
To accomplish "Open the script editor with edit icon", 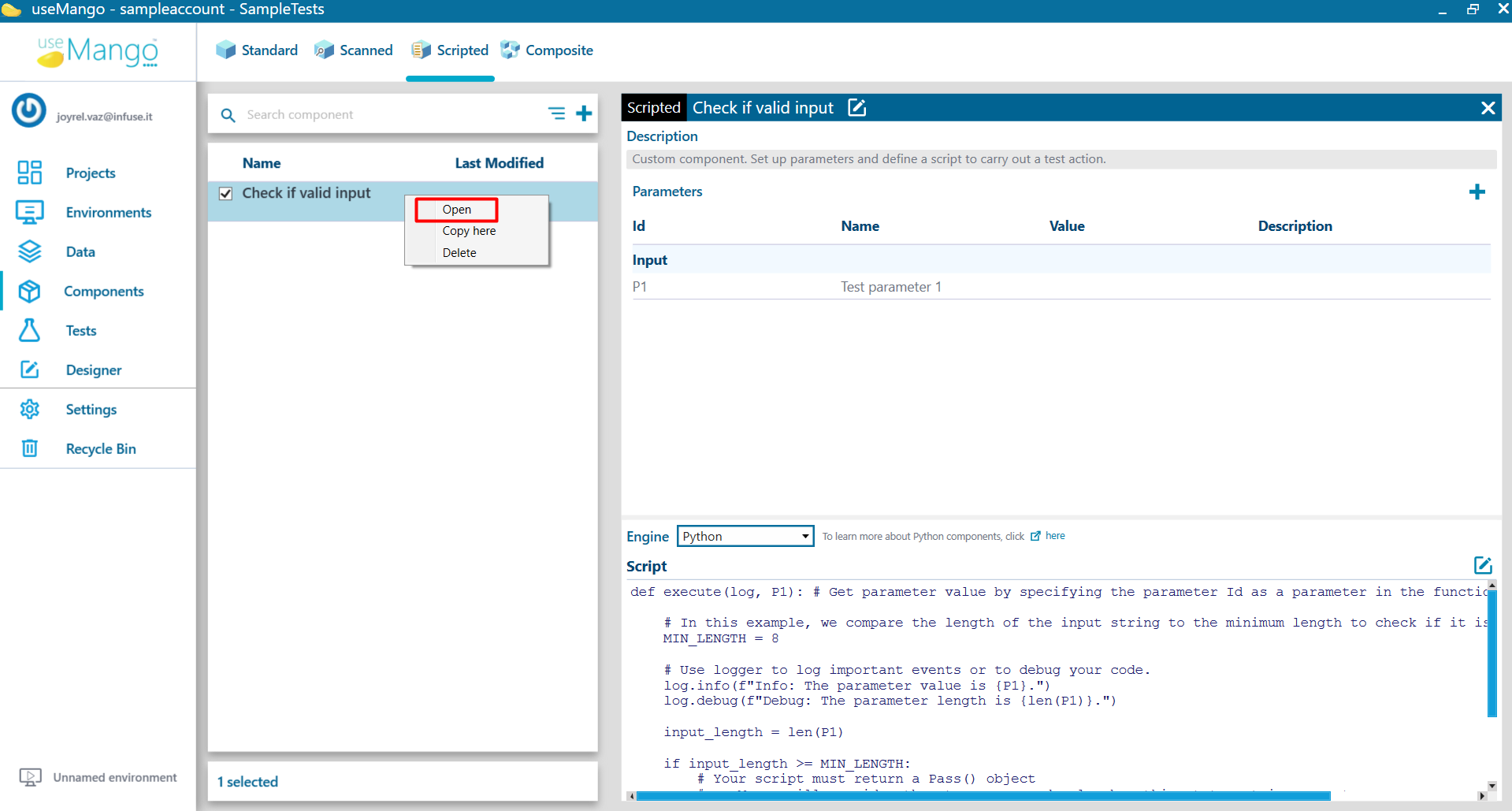I will click(x=1483, y=565).
